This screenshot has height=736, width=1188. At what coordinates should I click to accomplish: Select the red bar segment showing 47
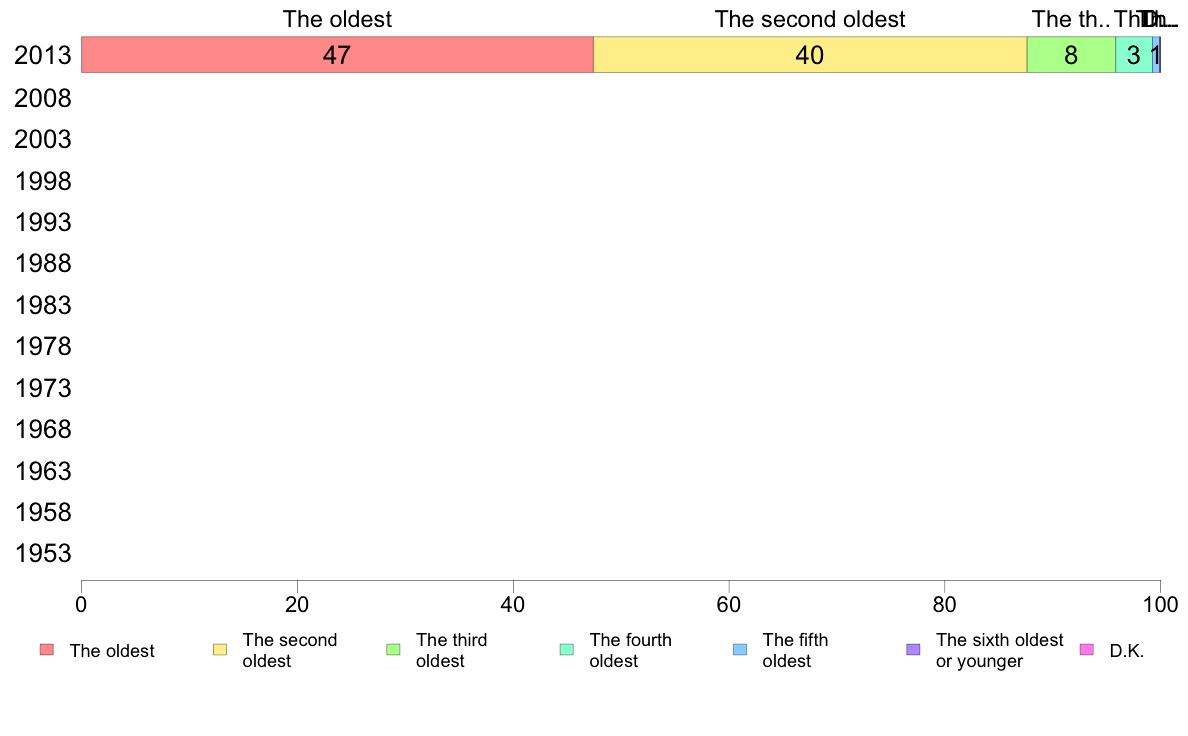coord(337,55)
